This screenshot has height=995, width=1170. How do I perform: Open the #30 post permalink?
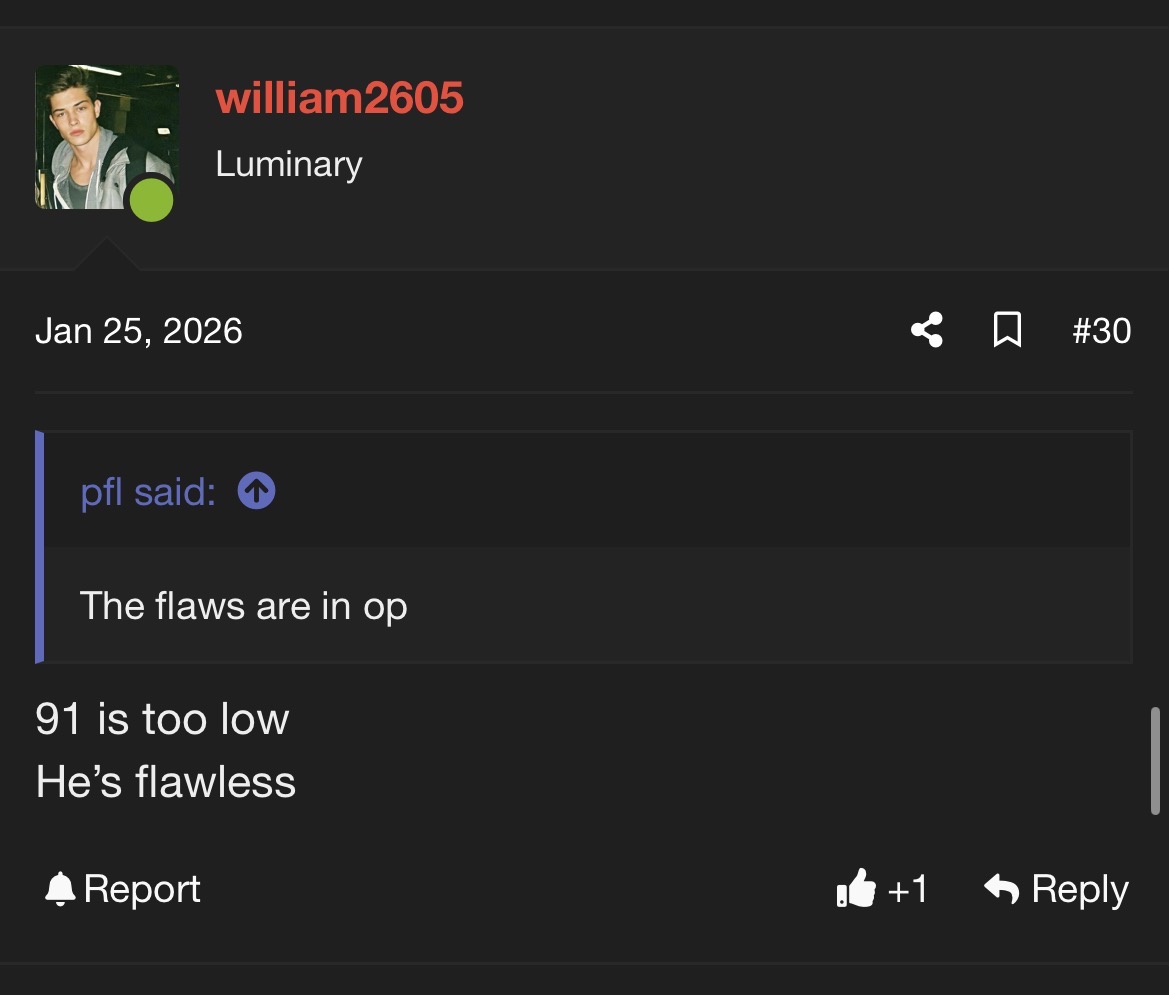[x=1101, y=330]
